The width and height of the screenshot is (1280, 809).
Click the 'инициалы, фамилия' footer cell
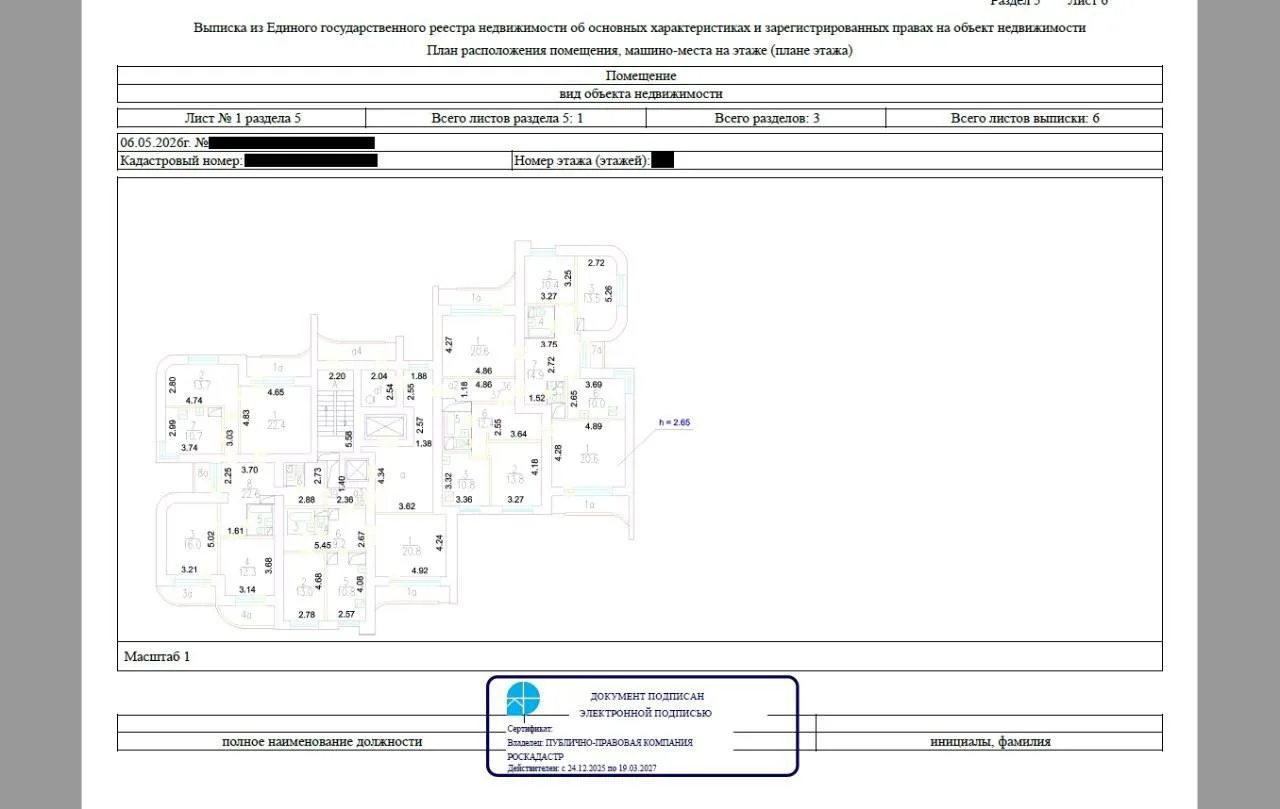990,742
